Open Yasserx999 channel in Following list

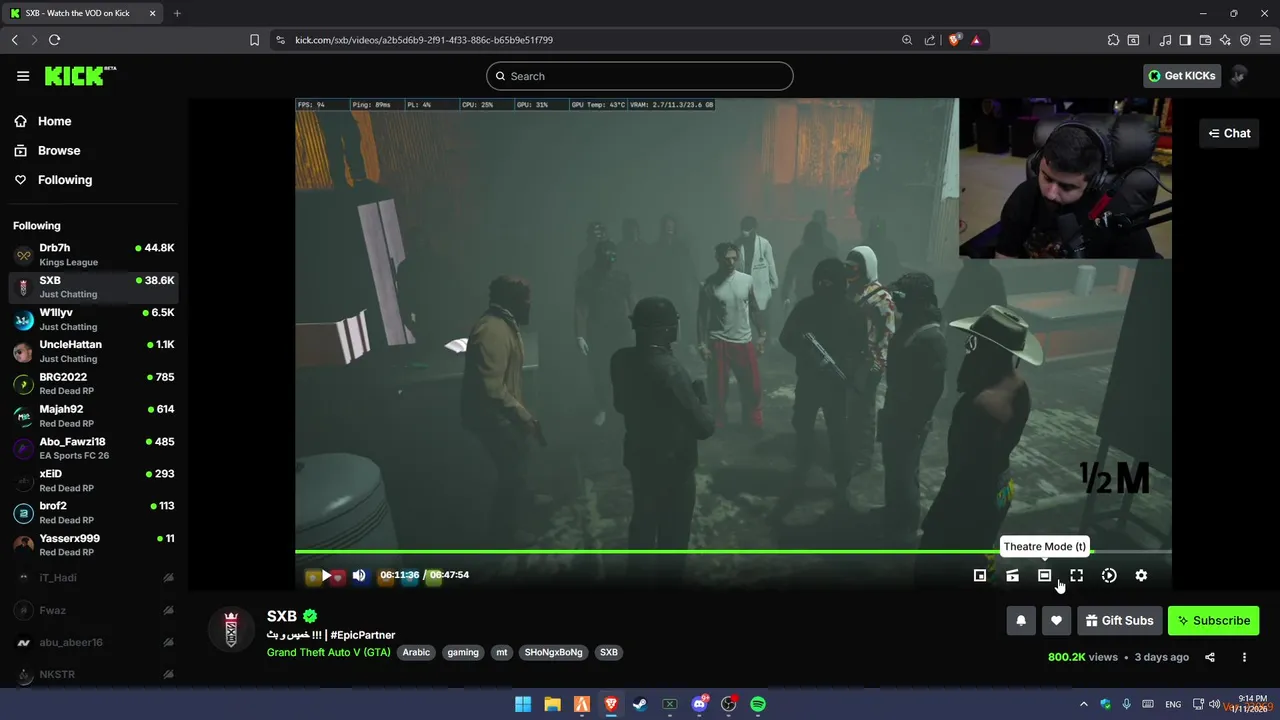point(94,545)
